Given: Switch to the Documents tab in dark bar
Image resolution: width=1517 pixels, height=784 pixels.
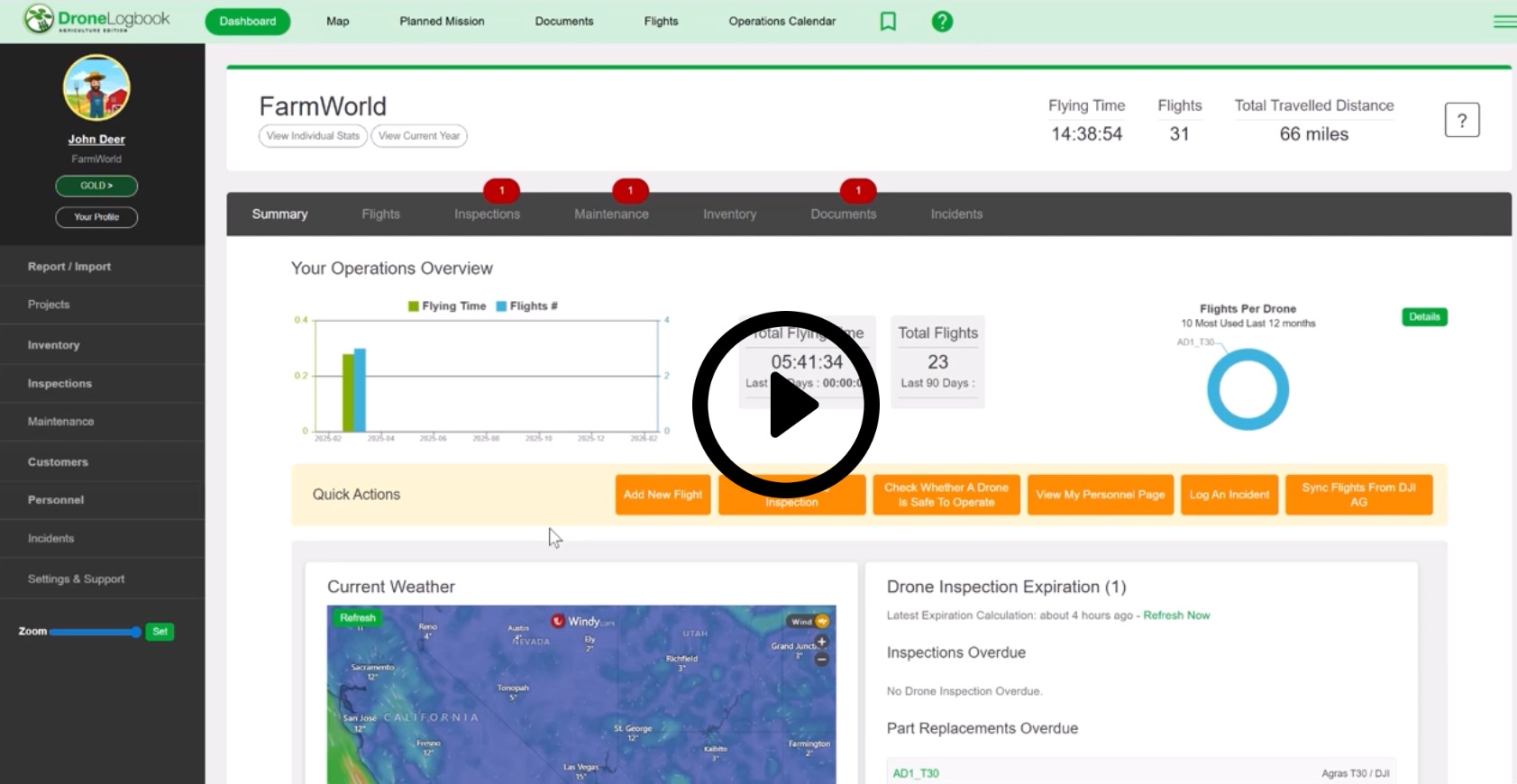Looking at the screenshot, I should coord(843,214).
